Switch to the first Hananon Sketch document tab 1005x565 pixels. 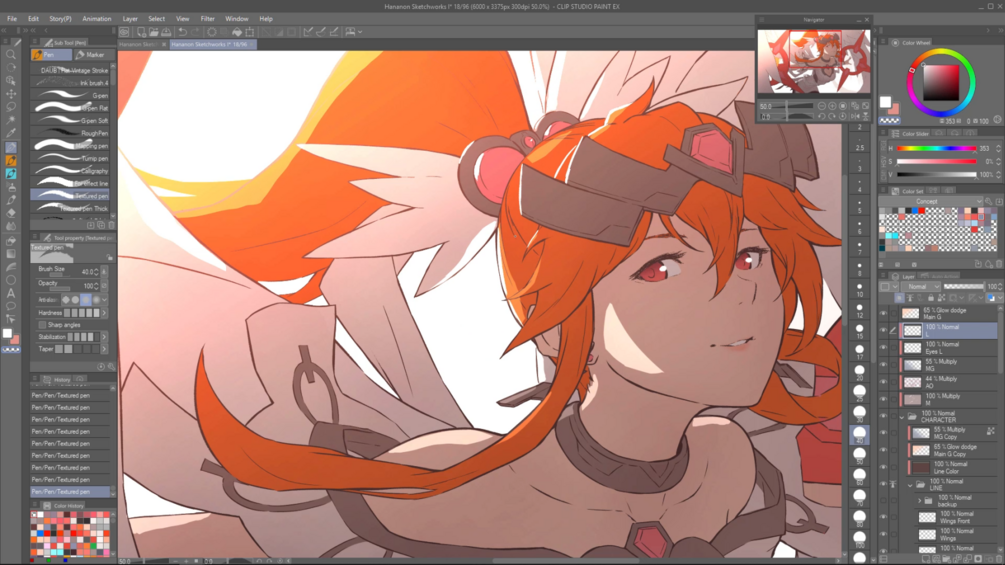click(x=138, y=44)
